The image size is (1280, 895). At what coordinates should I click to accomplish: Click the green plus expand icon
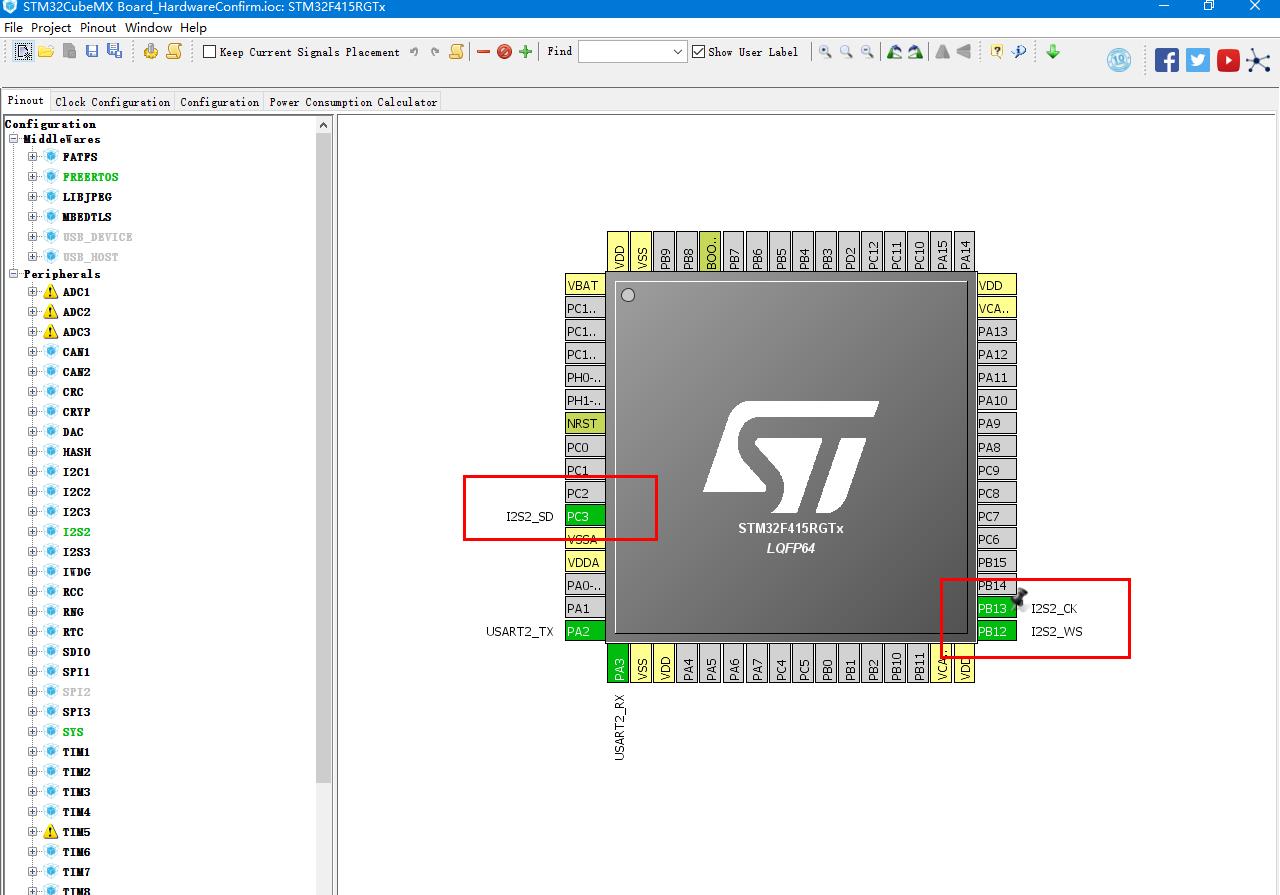pyautogui.click(x=526, y=52)
